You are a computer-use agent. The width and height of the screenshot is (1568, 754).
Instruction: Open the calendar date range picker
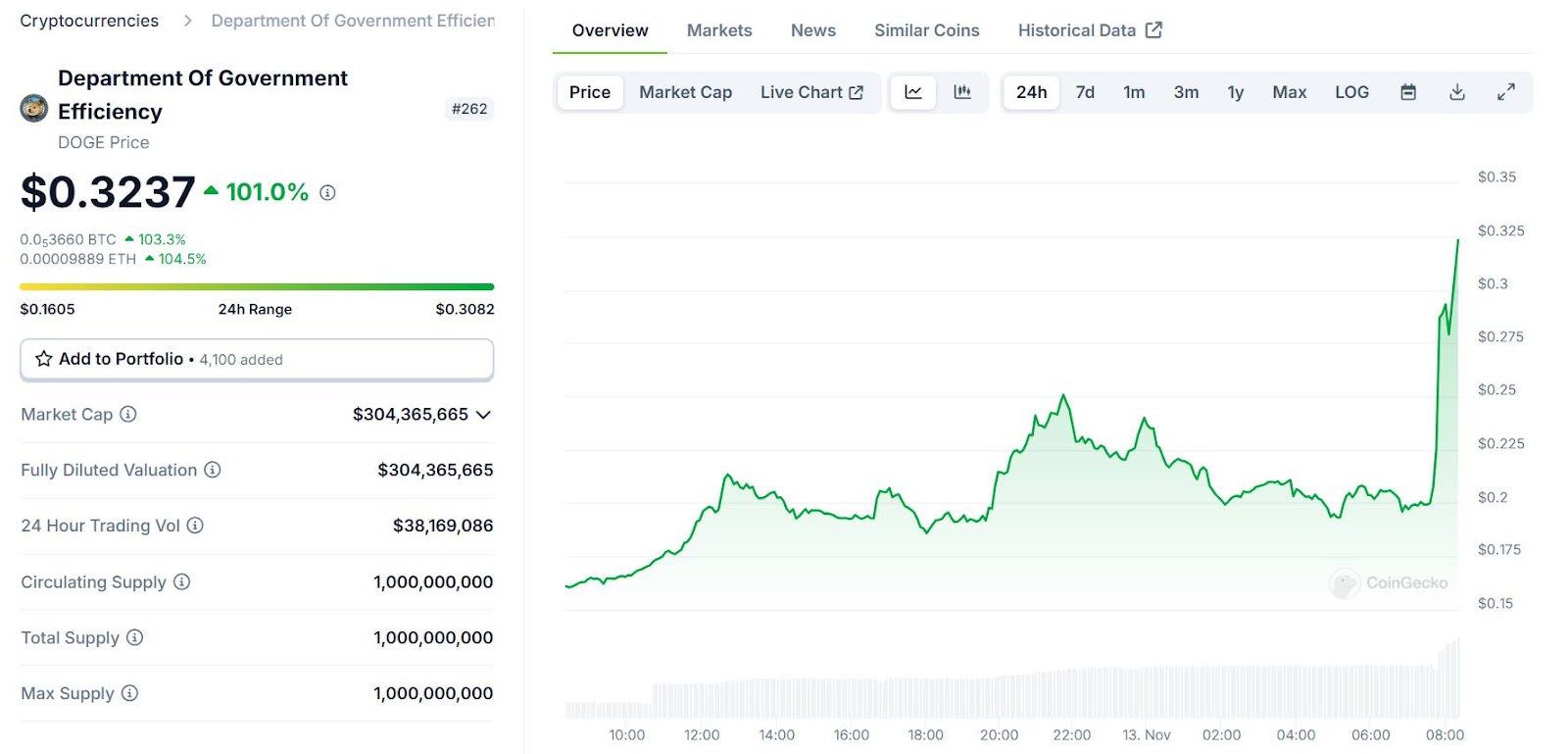tap(1408, 92)
